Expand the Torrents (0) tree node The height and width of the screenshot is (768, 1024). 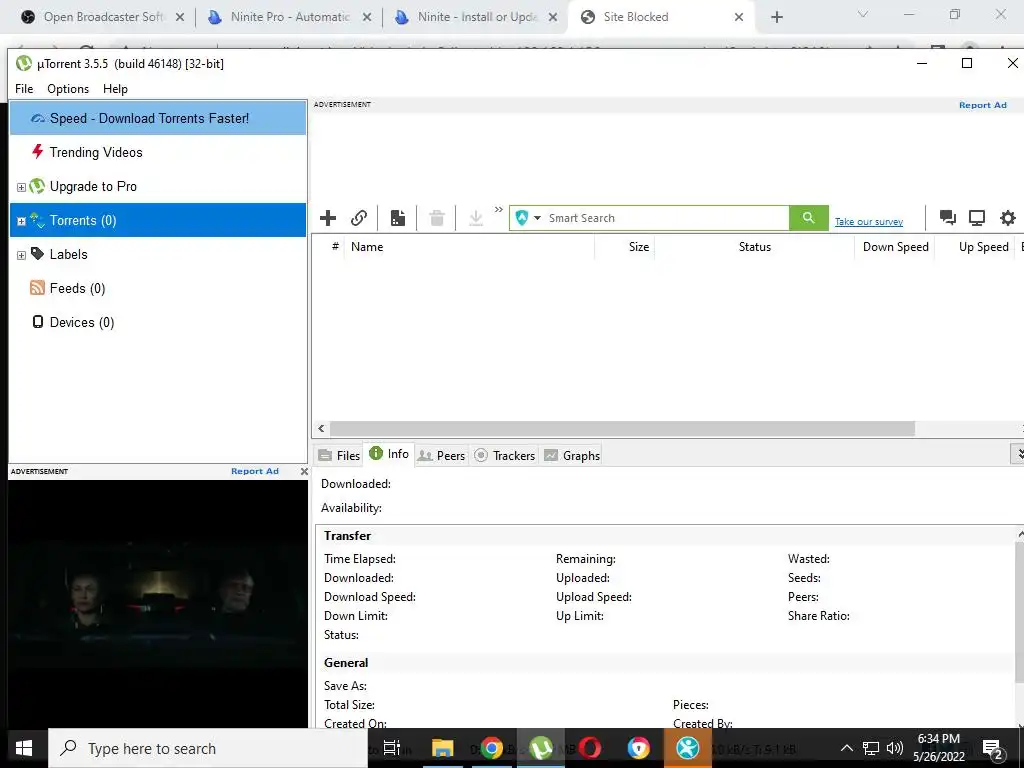click(x=21, y=221)
